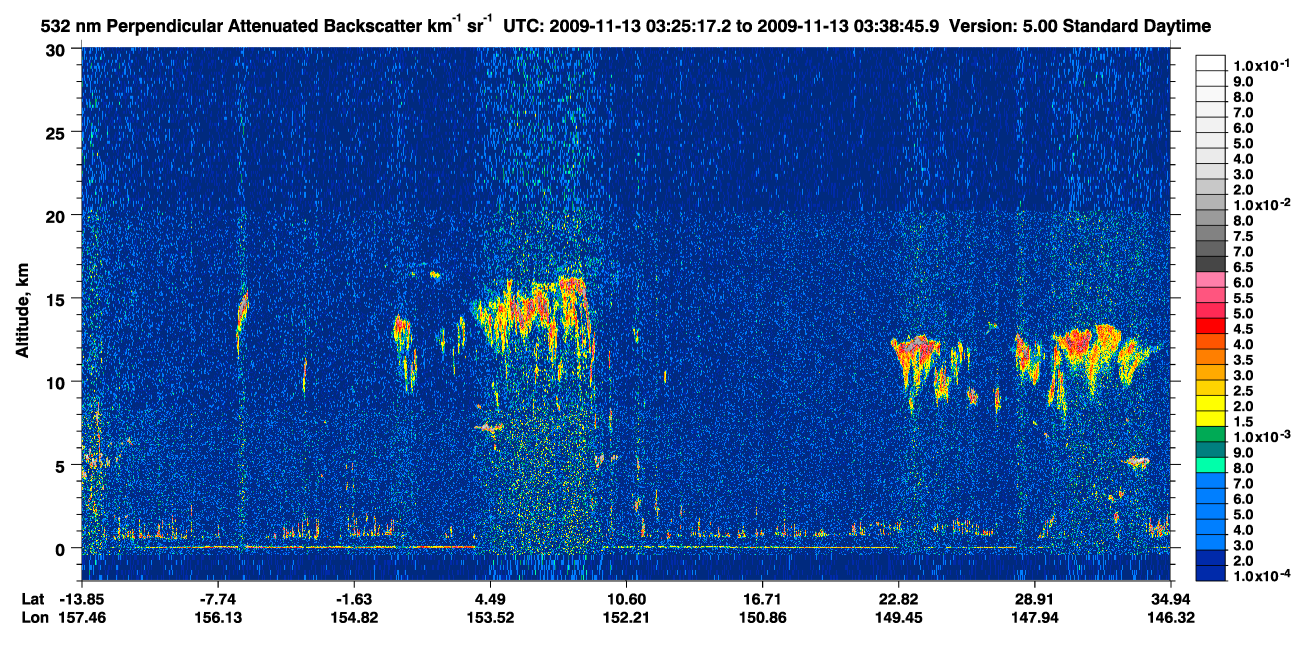1300x667 pixels.
Task: Click the 'Altitude, km' axis label
Action: click(x=22, y=312)
